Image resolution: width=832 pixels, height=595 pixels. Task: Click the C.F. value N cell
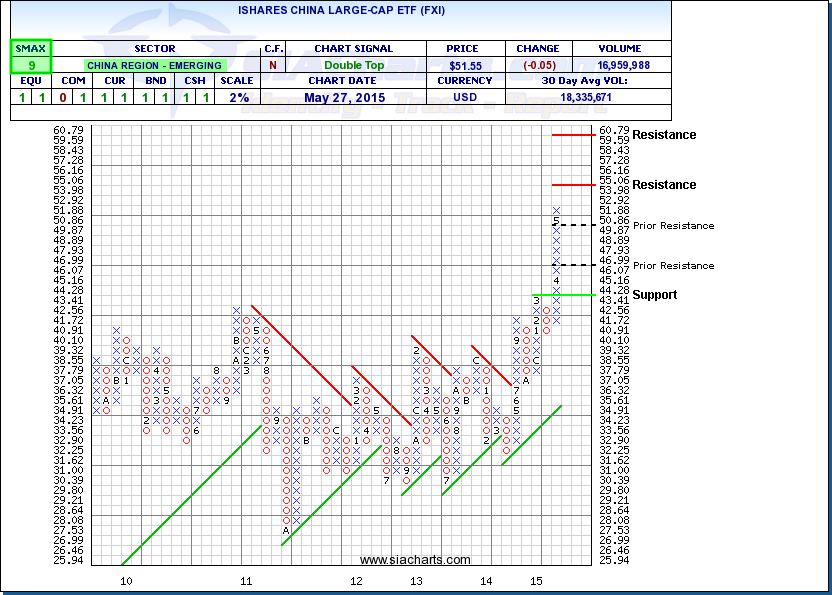tap(273, 65)
